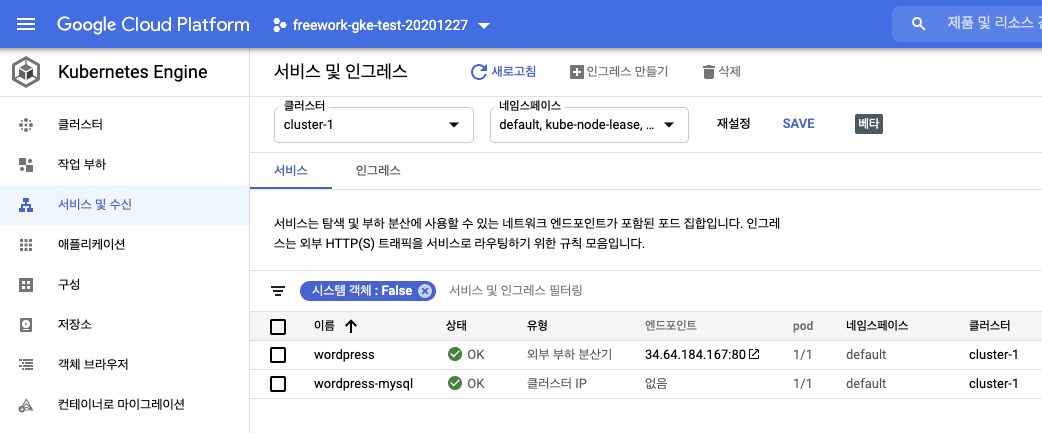Click the SAVE button
The width and height of the screenshot is (1042, 433).
(x=798, y=124)
